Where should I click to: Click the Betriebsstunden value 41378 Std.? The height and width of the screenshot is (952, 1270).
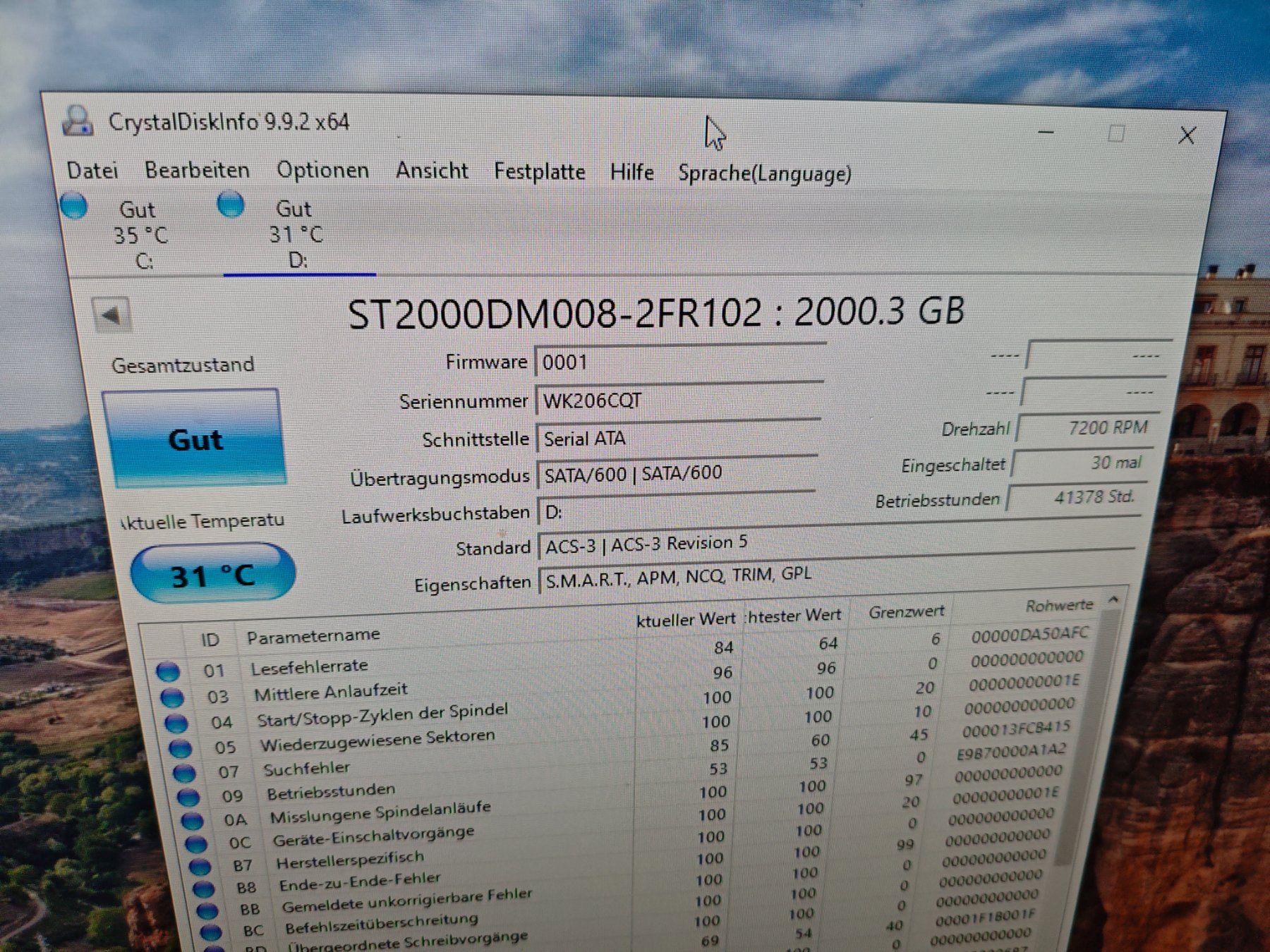[x=1076, y=498]
